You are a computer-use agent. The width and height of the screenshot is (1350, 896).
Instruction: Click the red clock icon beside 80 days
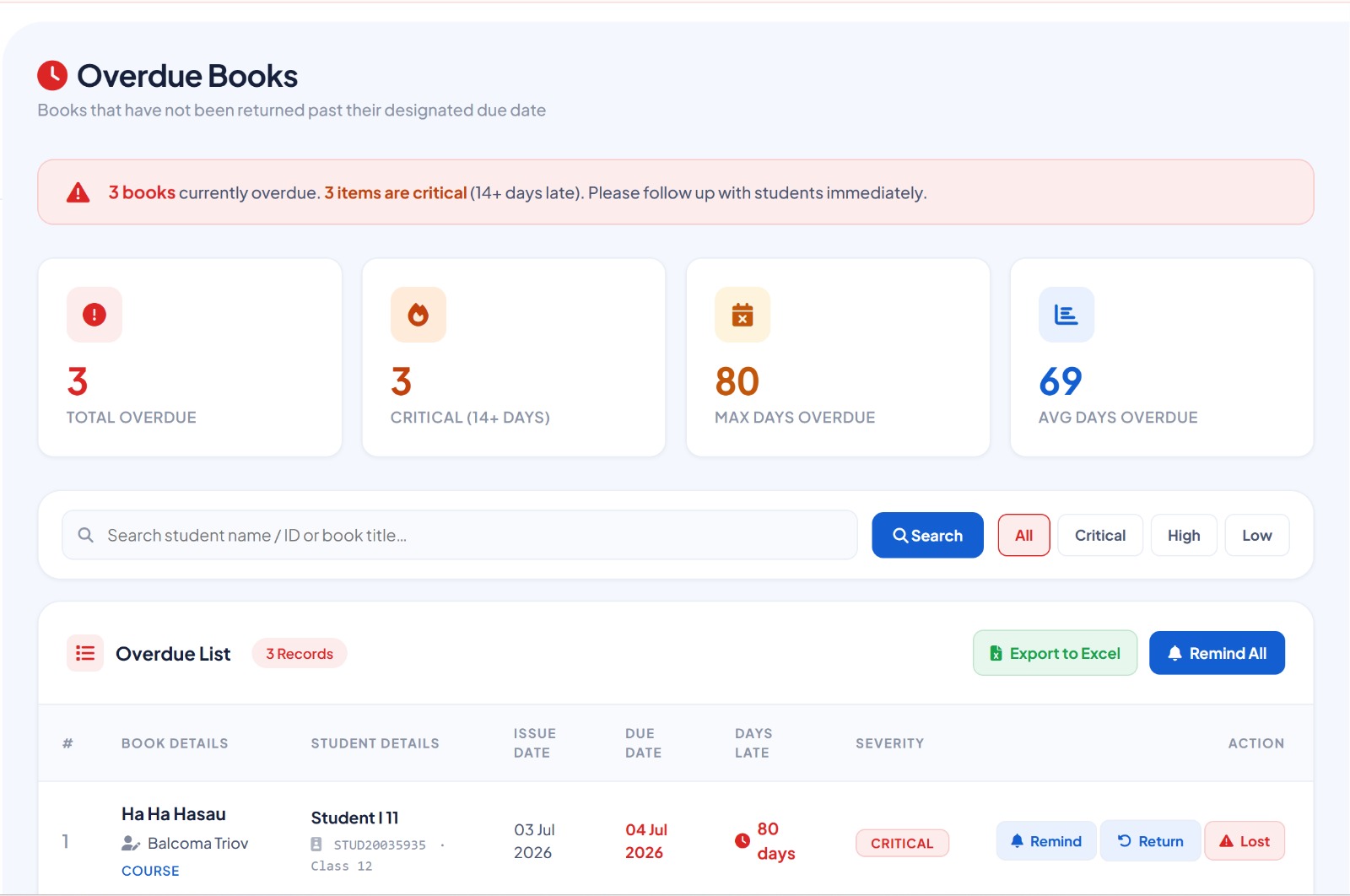(x=742, y=840)
